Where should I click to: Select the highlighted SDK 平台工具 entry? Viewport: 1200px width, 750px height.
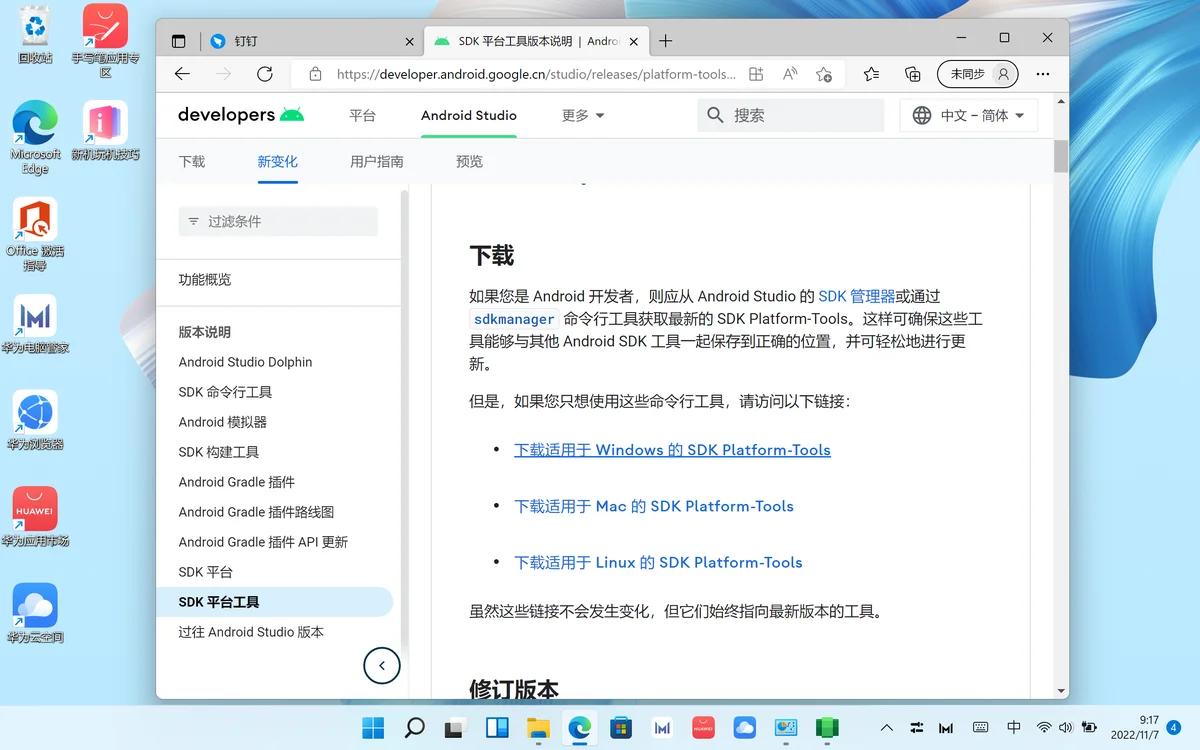coord(275,602)
